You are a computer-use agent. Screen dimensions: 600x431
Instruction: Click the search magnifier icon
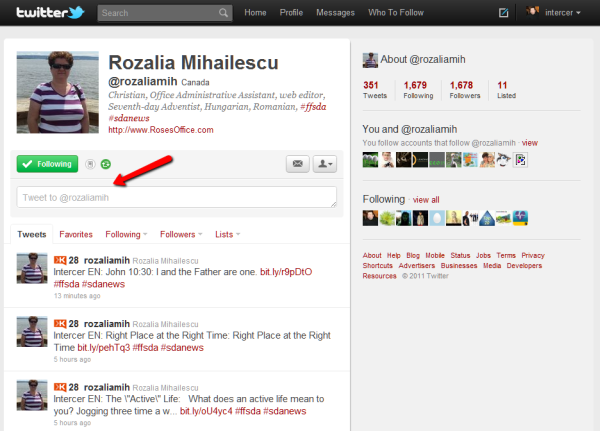(x=223, y=13)
